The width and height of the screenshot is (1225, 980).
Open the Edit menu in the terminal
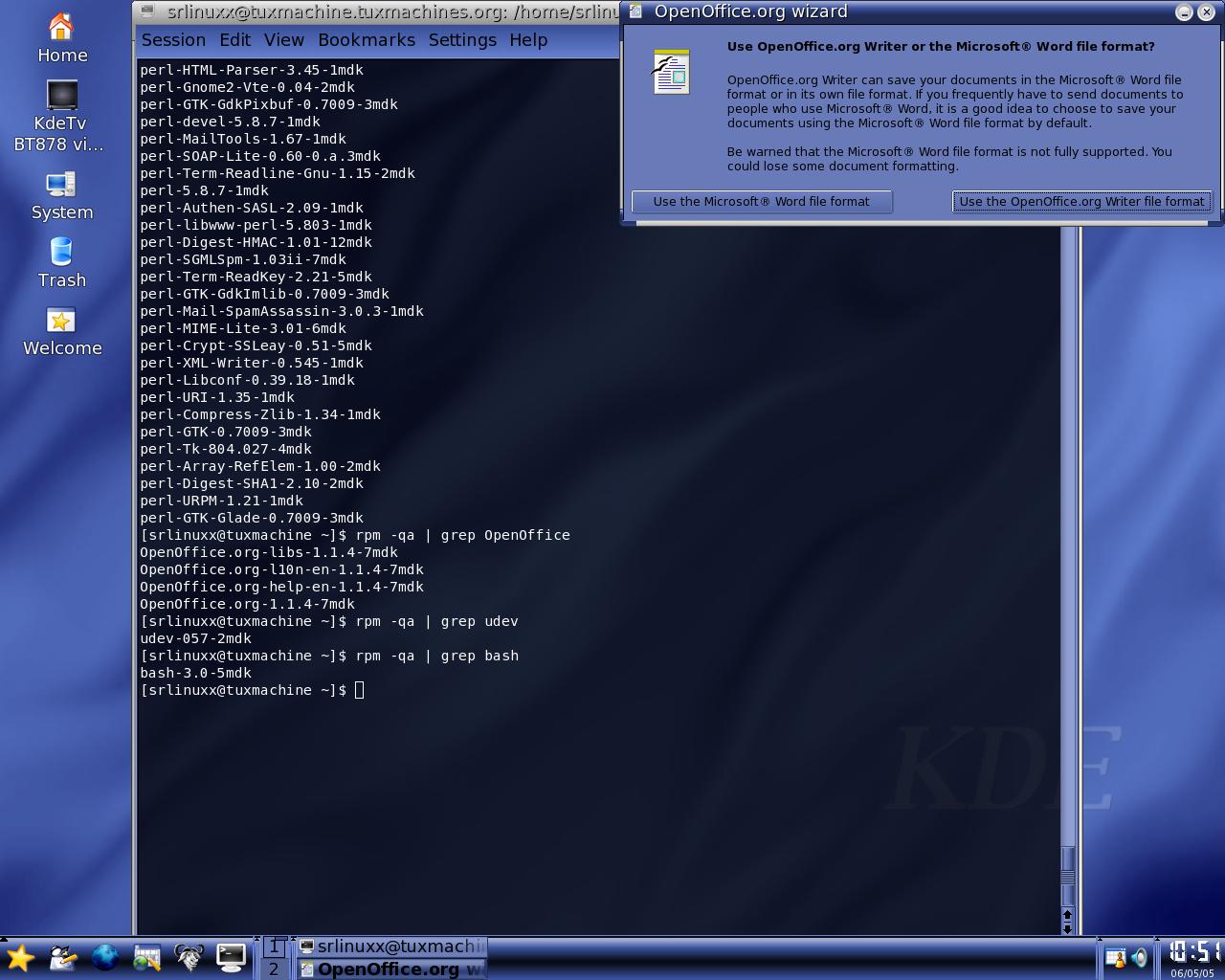click(234, 40)
